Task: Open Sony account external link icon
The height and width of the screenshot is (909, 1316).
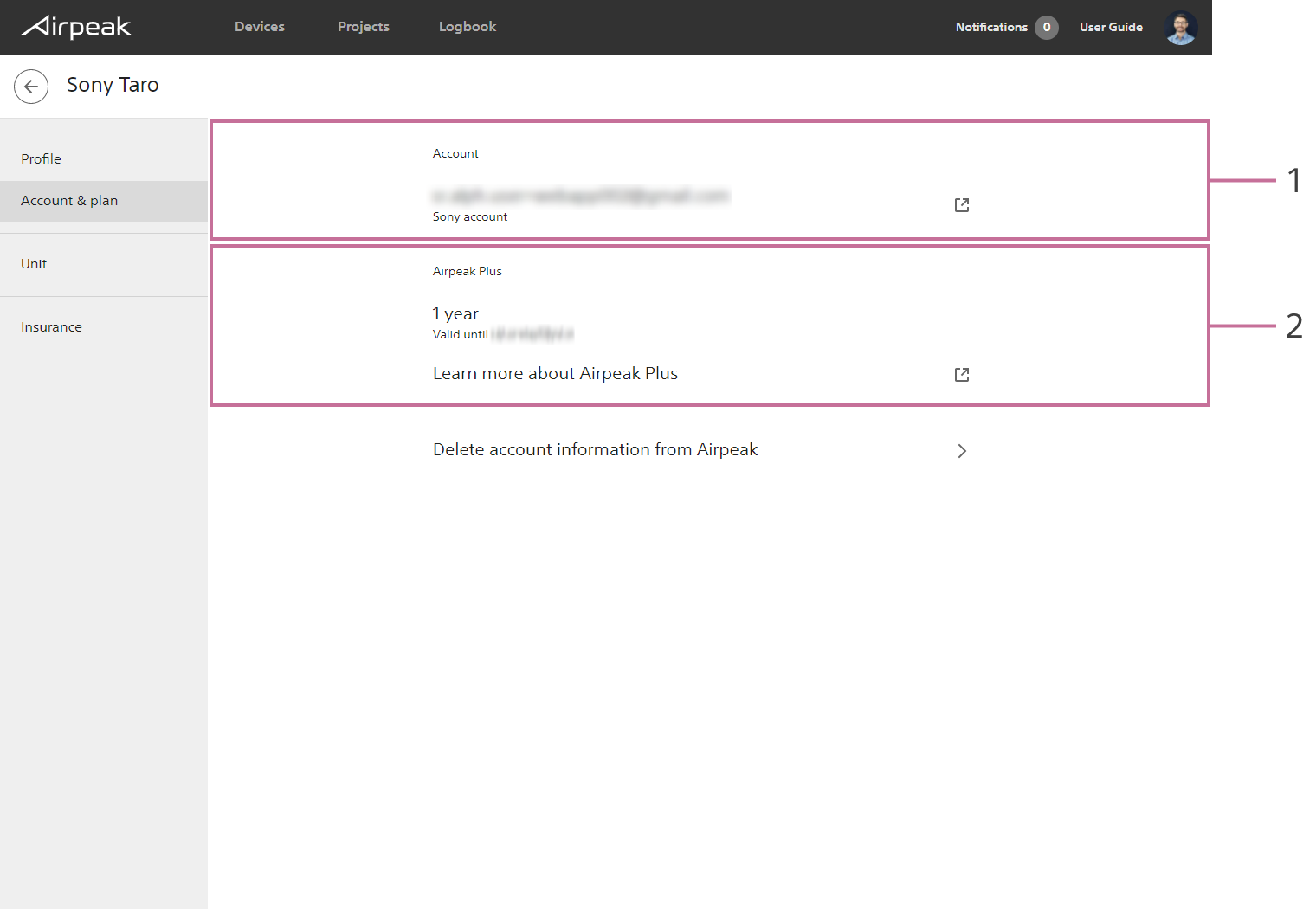Action: pyautogui.click(x=962, y=205)
